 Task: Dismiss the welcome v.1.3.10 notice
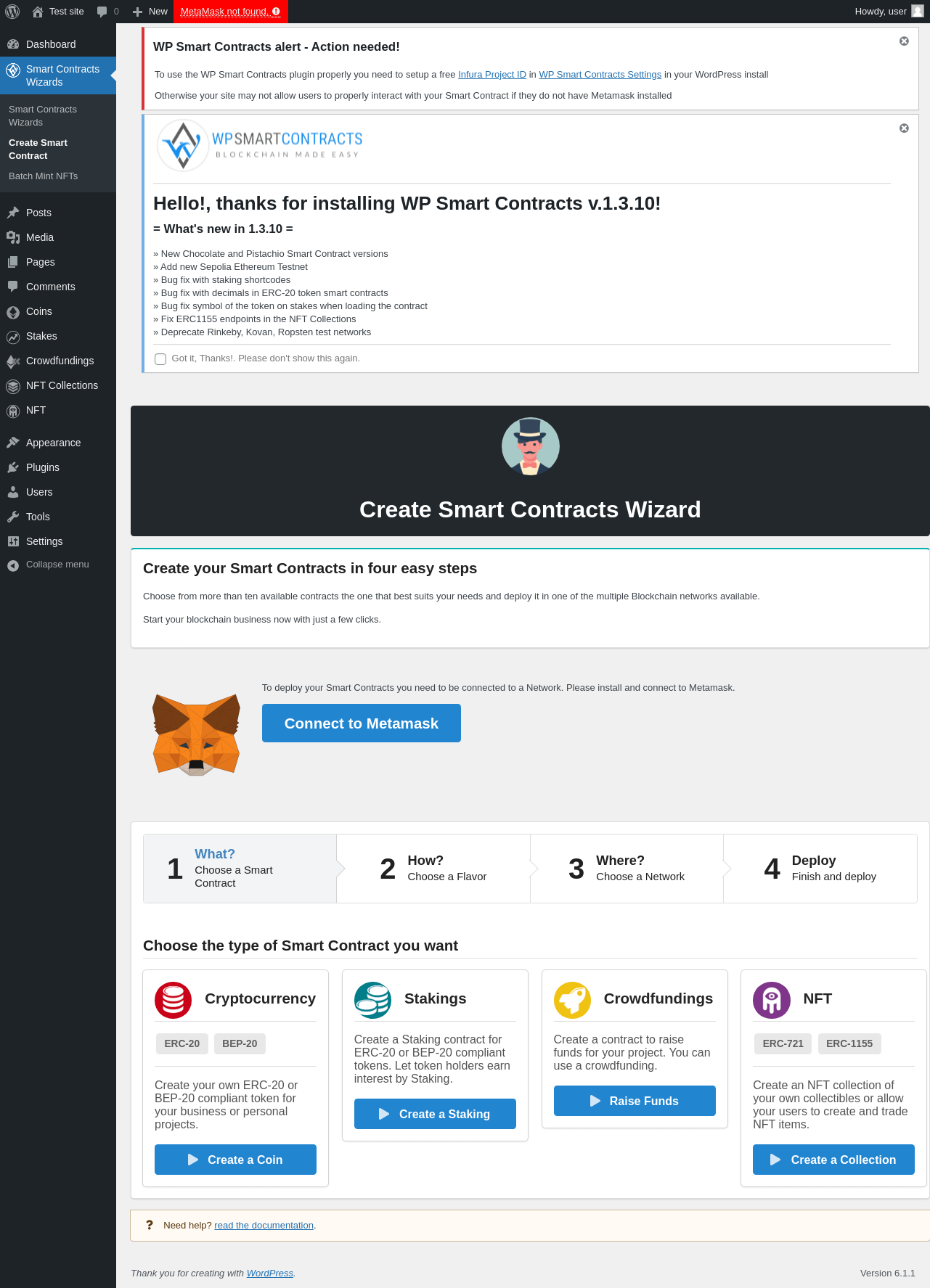pos(904,128)
